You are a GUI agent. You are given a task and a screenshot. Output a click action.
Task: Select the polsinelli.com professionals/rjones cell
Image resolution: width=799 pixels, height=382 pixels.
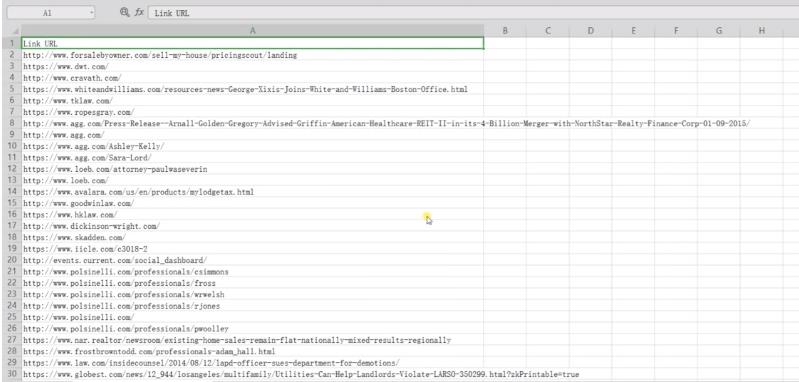click(x=252, y=306)
